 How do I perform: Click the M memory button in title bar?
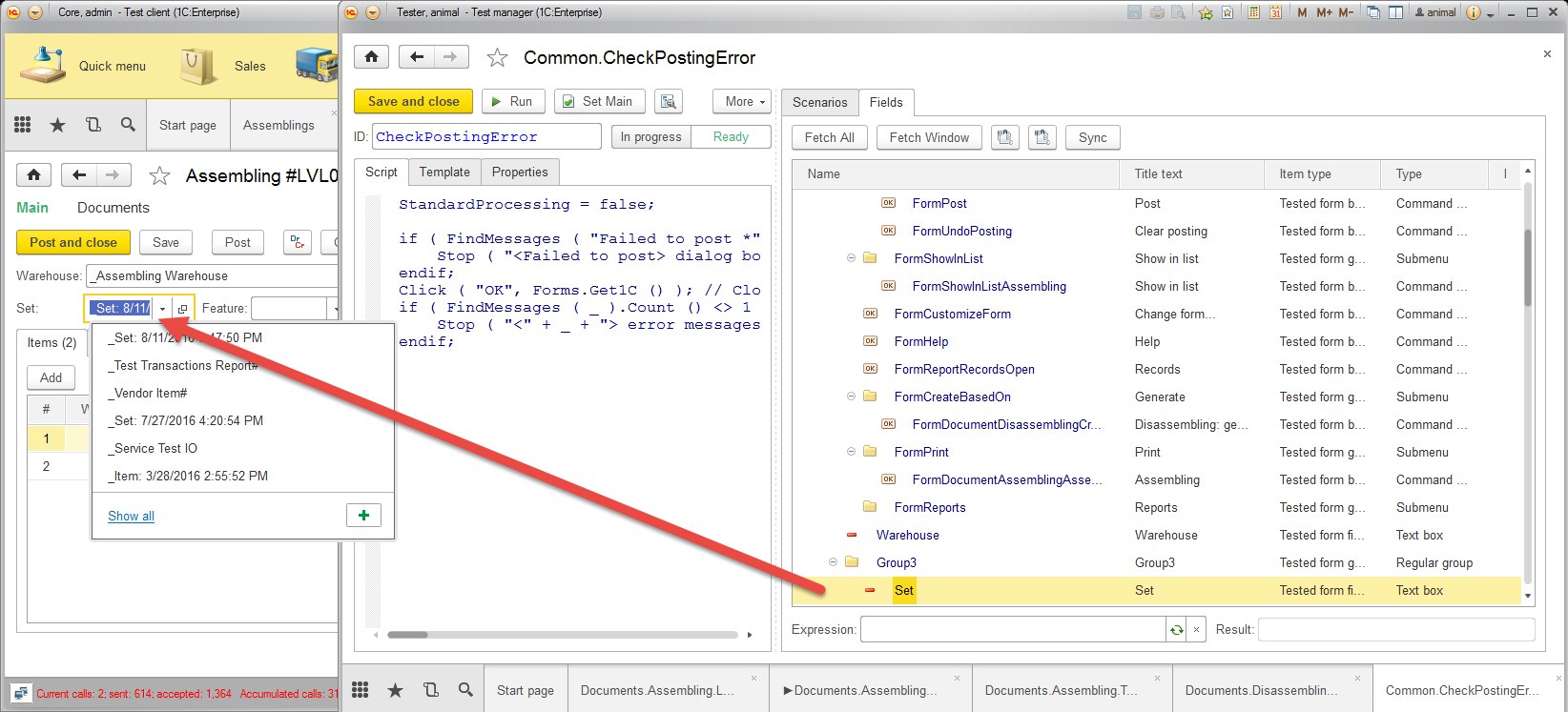coord(1303,12)
